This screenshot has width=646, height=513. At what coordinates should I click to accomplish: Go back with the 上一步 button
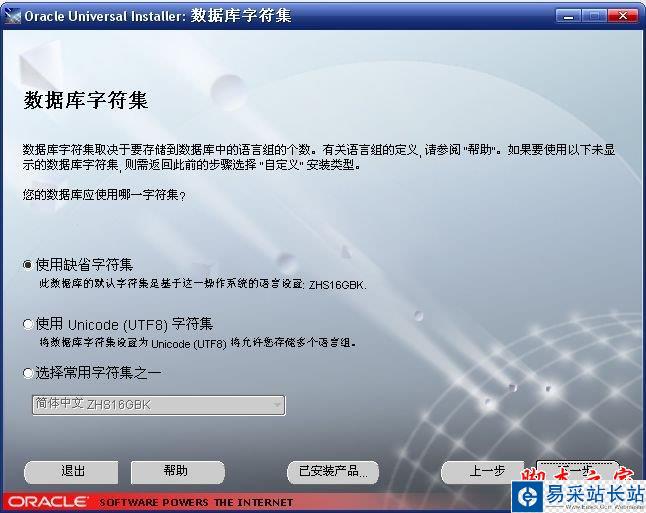(483, 472)
